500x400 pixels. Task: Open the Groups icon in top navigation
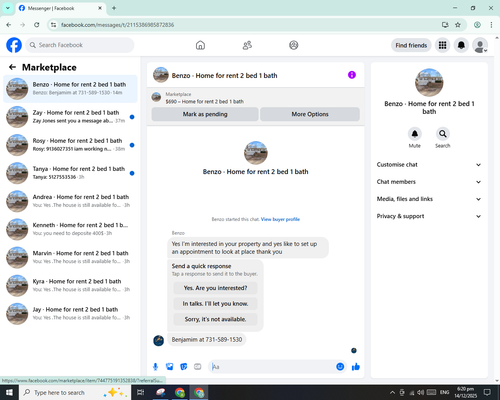coord(294,45)
